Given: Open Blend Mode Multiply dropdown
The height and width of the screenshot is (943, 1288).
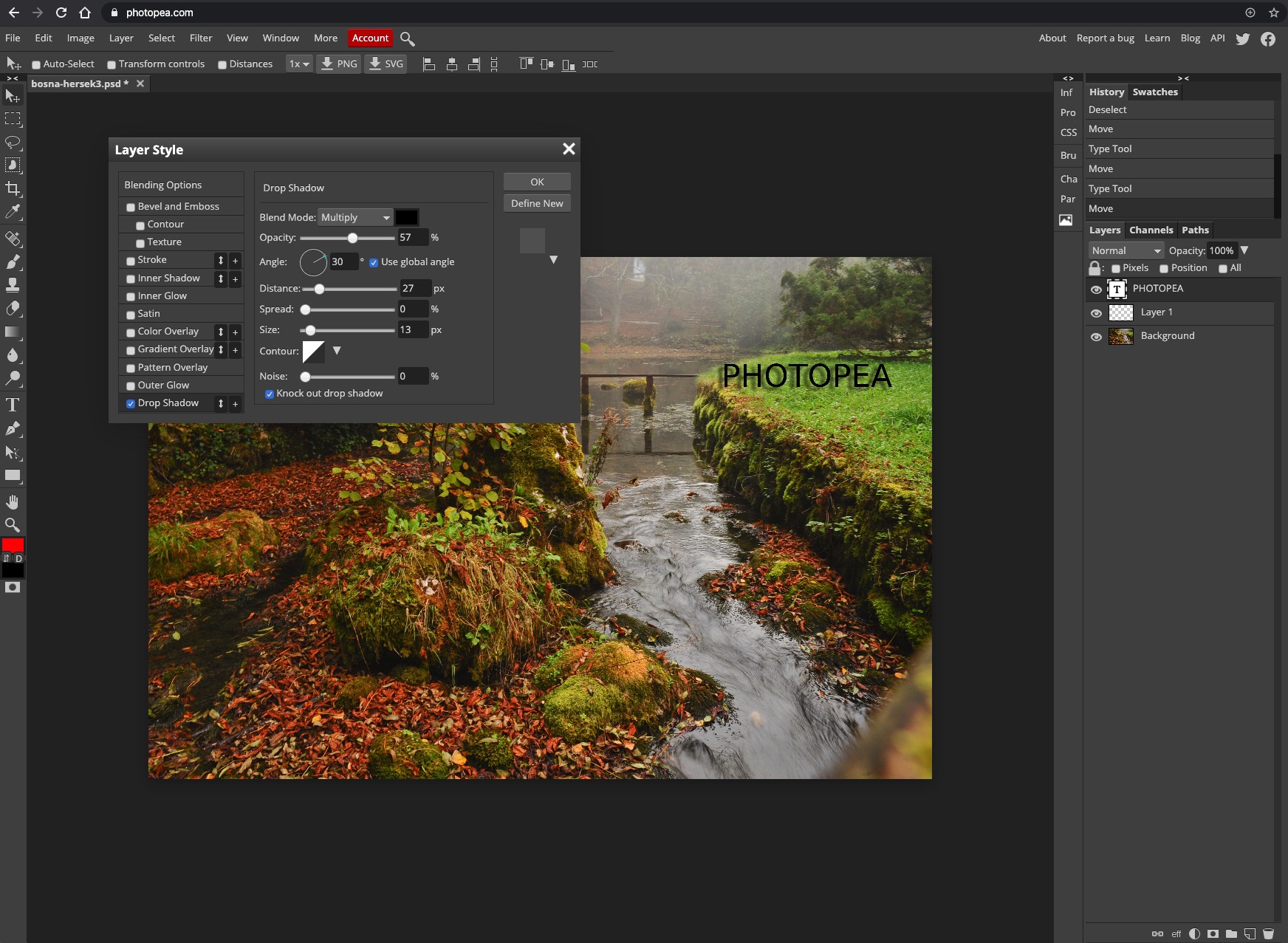Looking at the screenshot, I should (355, 217).
